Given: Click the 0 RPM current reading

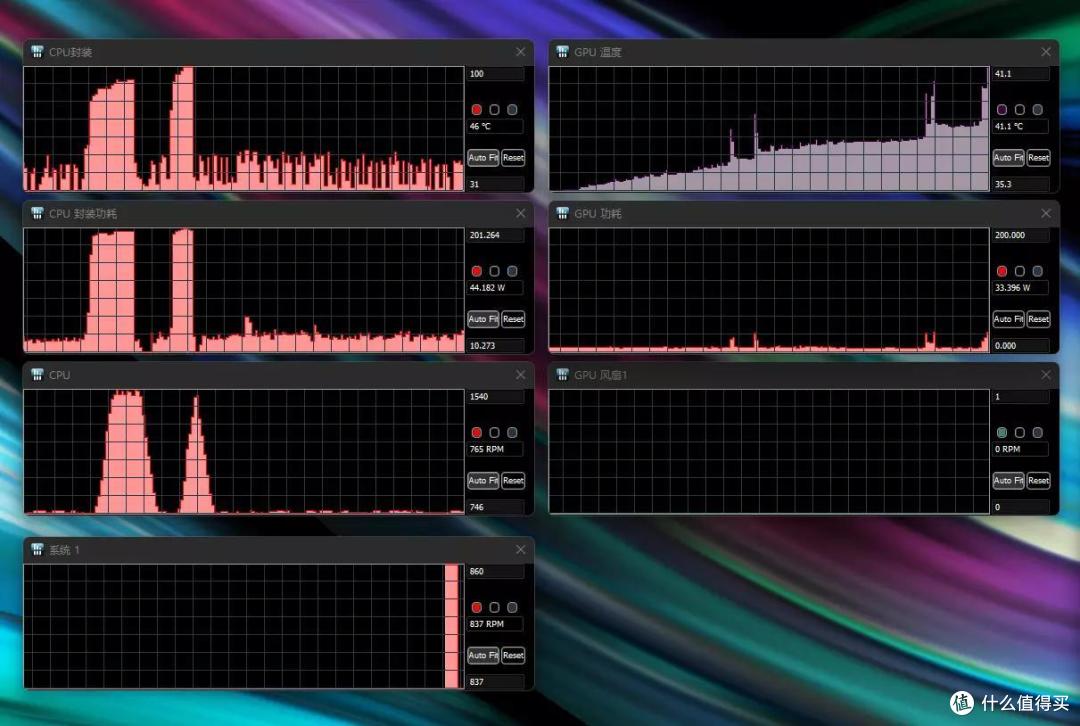Looking at the screenshot, I should 1021,449.
